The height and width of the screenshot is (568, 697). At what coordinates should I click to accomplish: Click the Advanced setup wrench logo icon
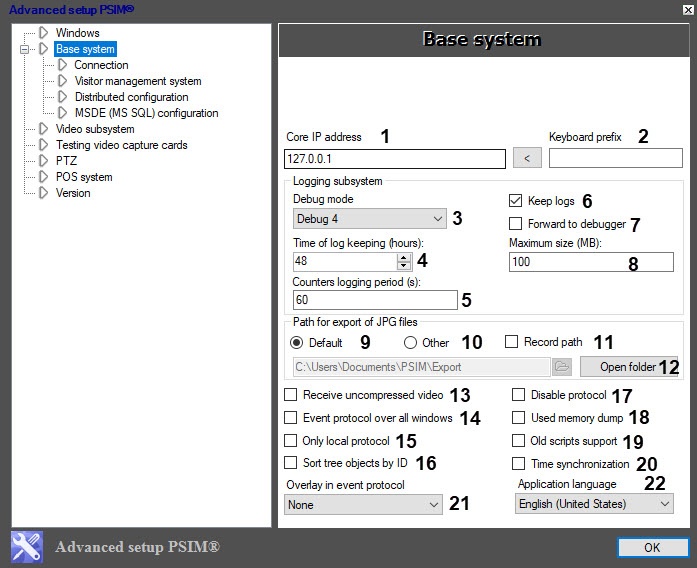tap(27, 547)
